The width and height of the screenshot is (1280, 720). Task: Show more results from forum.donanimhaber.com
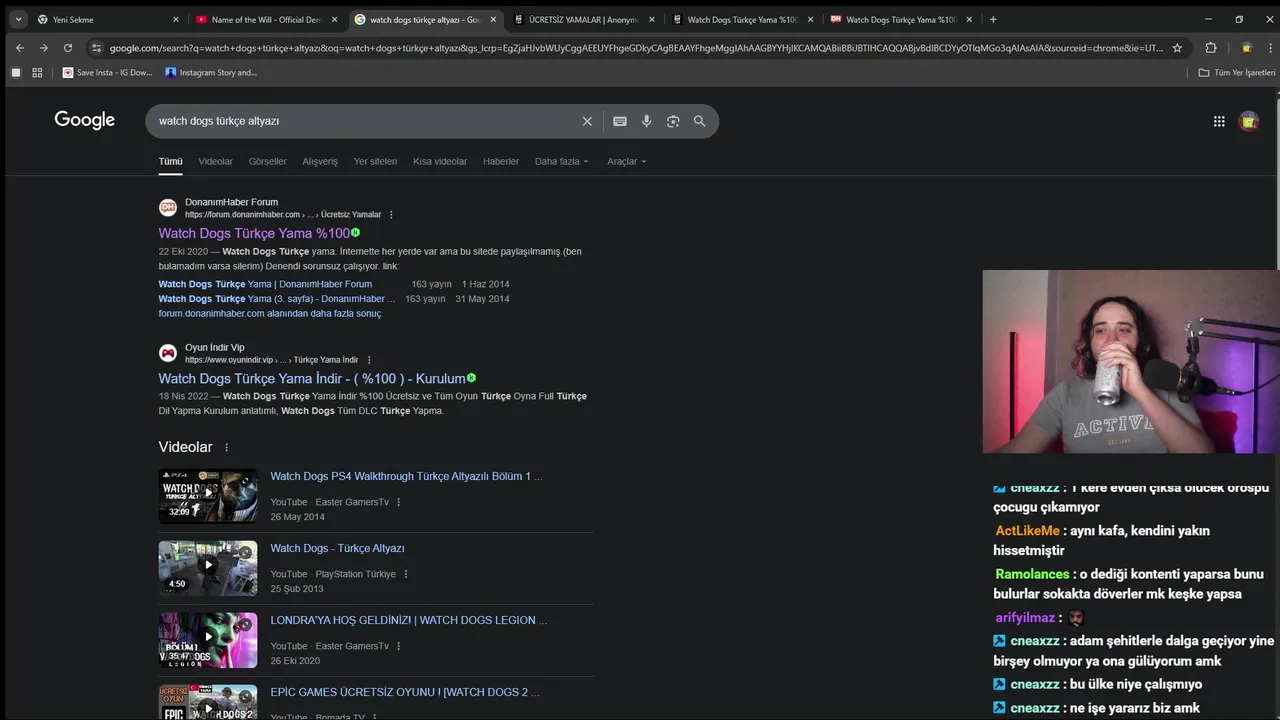tap(270, 313)
